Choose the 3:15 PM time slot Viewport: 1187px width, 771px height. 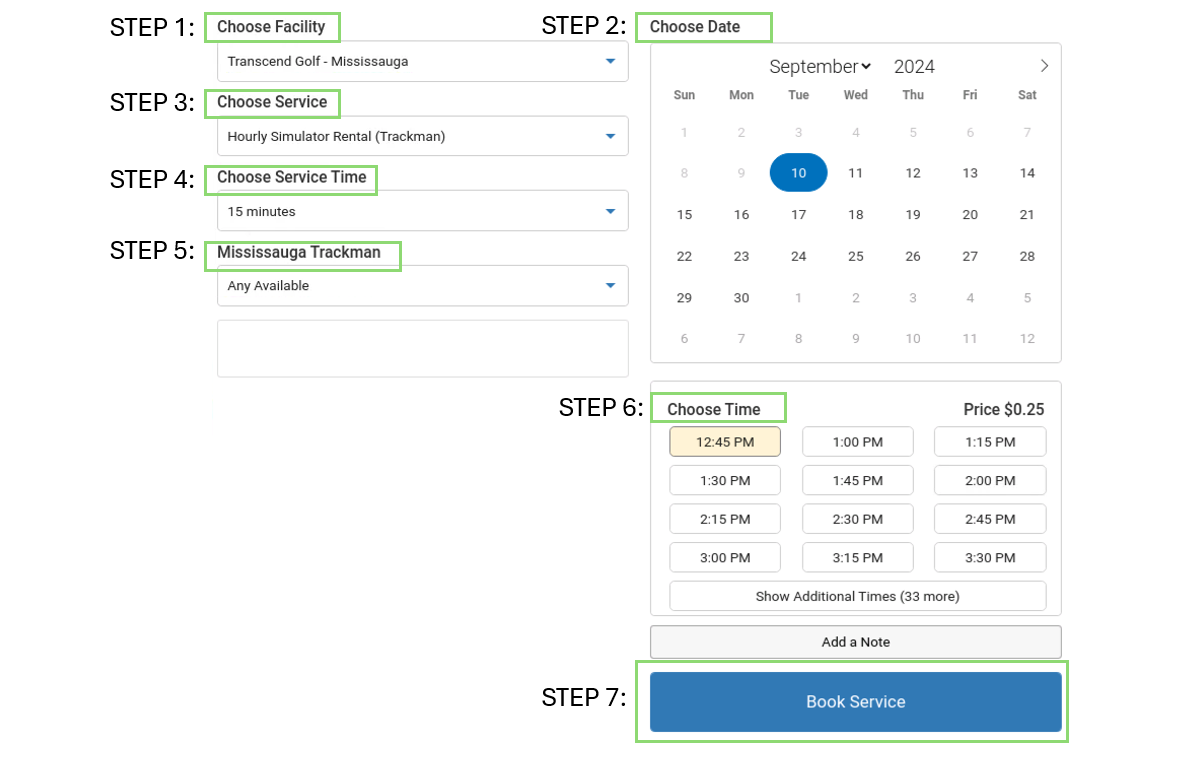click(x=858, y=557)
